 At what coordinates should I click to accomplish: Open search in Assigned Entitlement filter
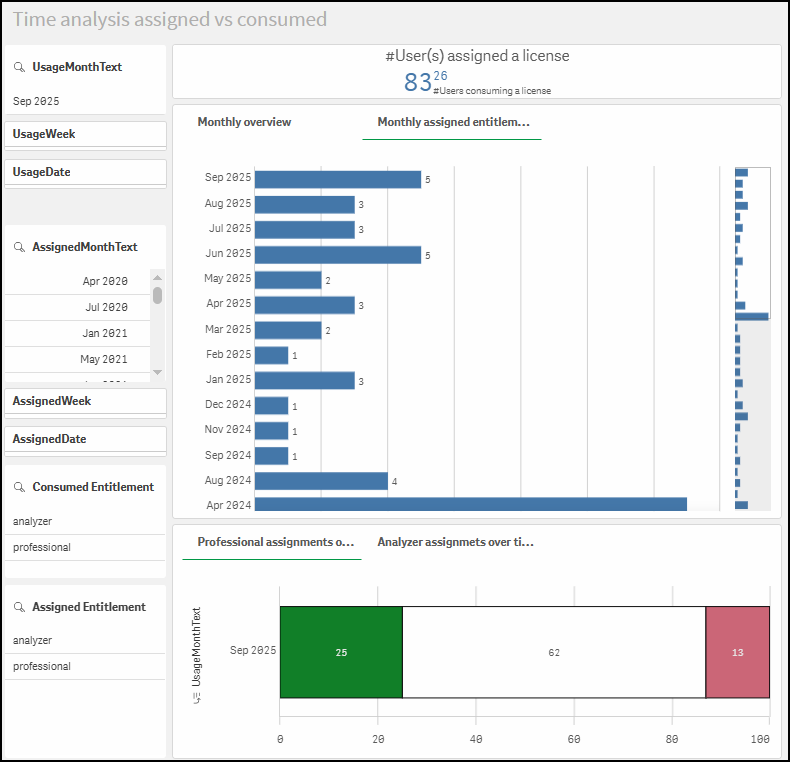[x=19, y=607]
